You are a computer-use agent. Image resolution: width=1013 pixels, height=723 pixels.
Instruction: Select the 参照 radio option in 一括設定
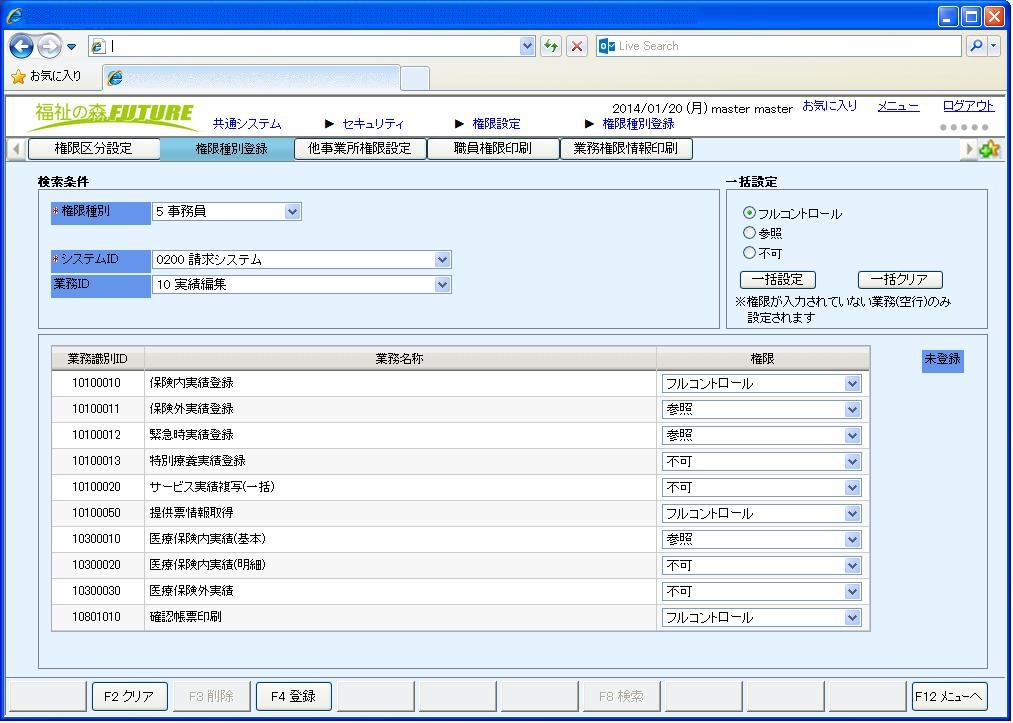point(749,233)
